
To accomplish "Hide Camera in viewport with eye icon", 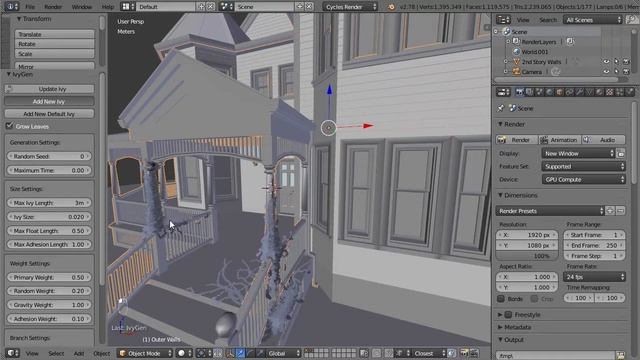I will [x=606, y=72].
